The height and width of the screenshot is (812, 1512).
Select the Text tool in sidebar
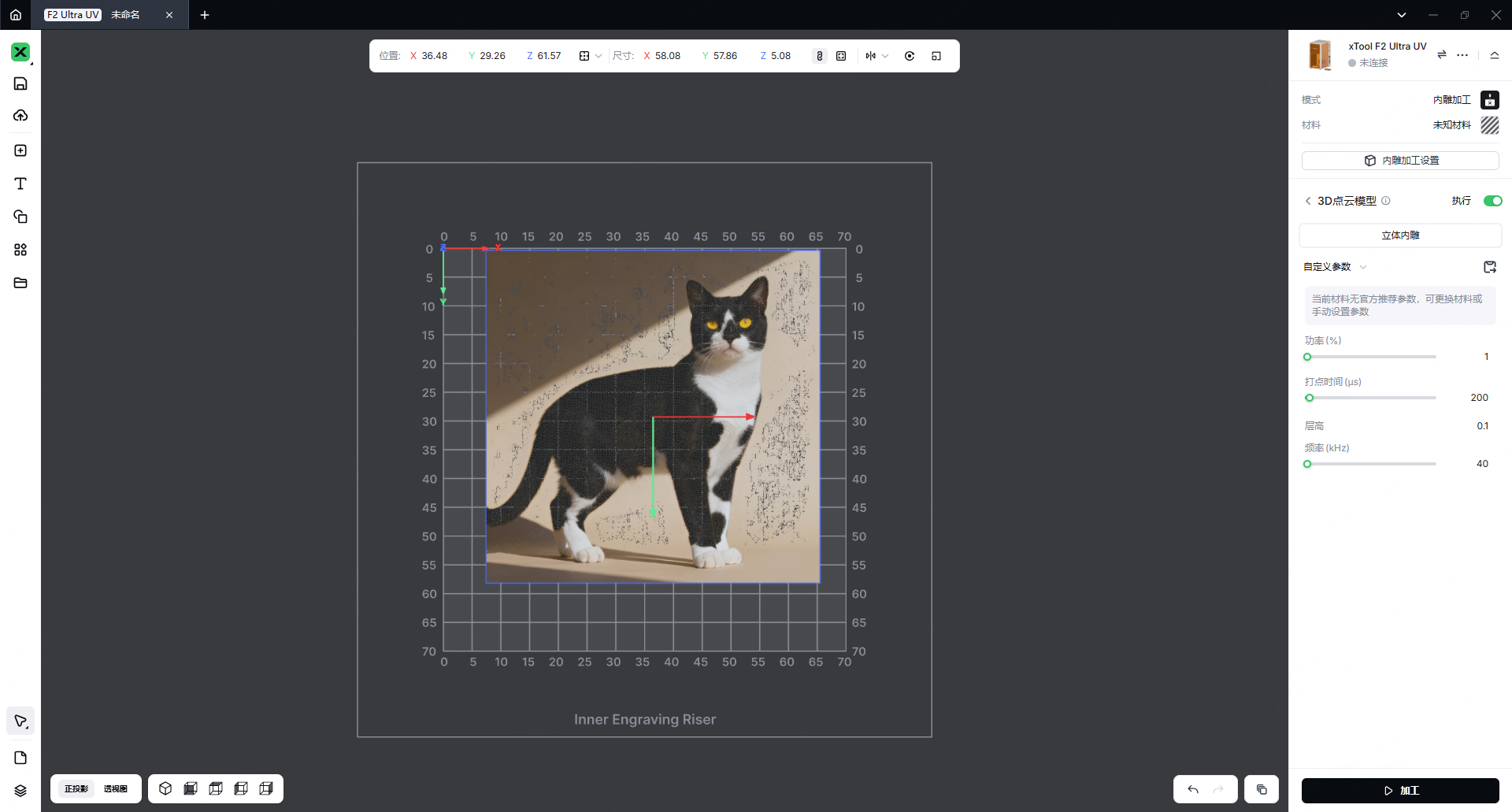20,184
